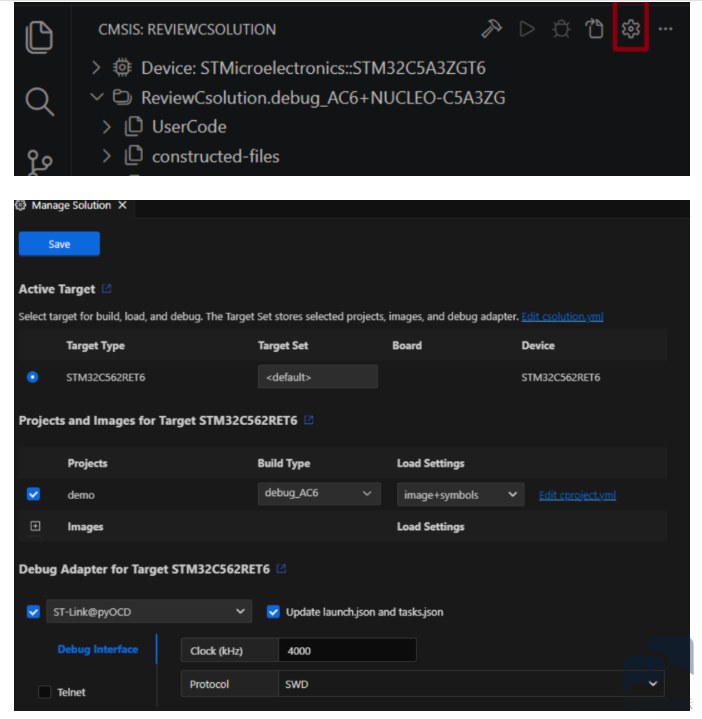The width and height of the screenshot is (702, 719).
Task: Click folder icon beside ReviewCsolution.debug_AC6 entry
Action: [x=122, y=97]
